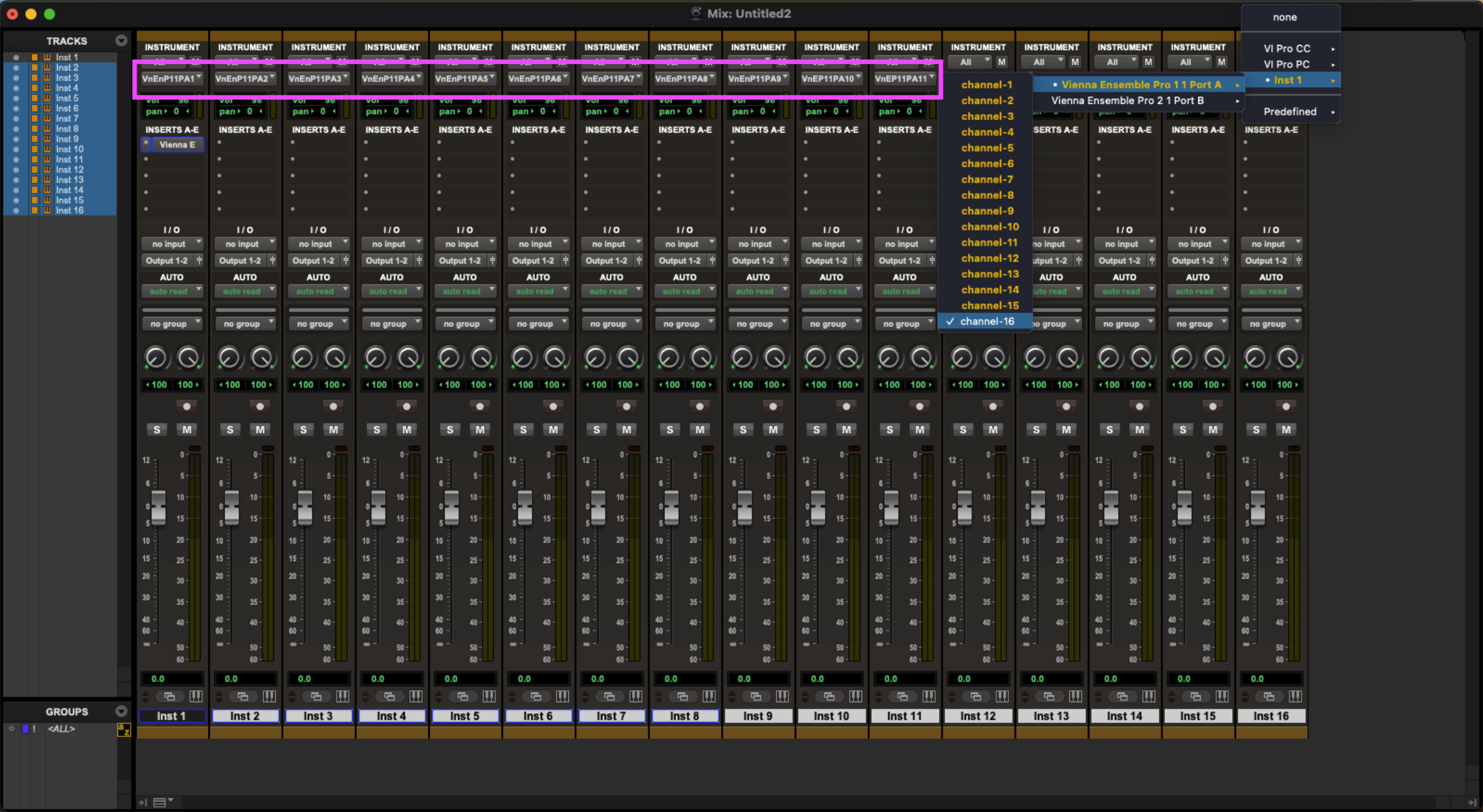Mute the Inst 1 track
This screenshot has width=1483, height=812.
coord(187,430)
